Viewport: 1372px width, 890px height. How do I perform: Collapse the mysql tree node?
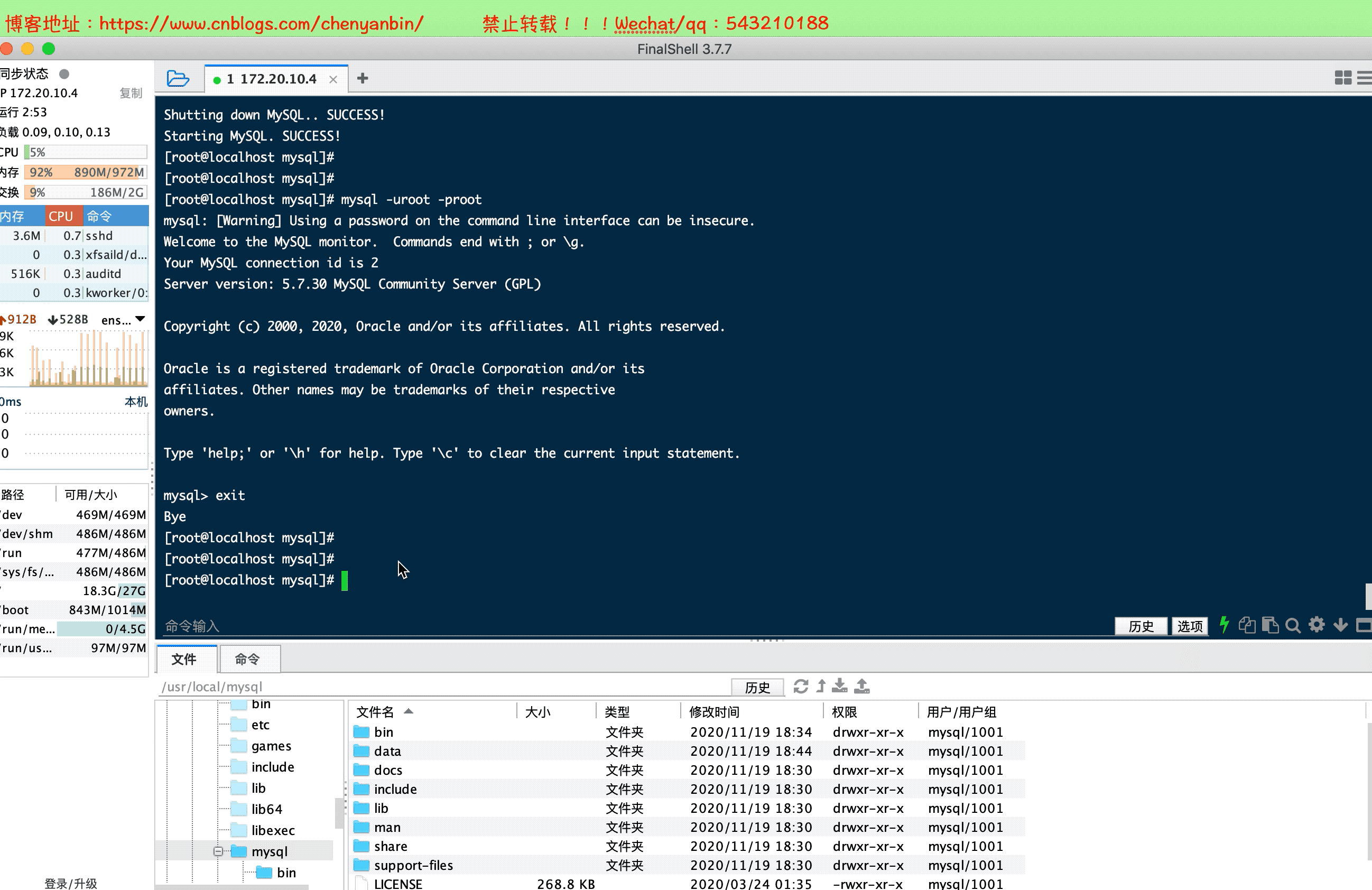(218, 851)
